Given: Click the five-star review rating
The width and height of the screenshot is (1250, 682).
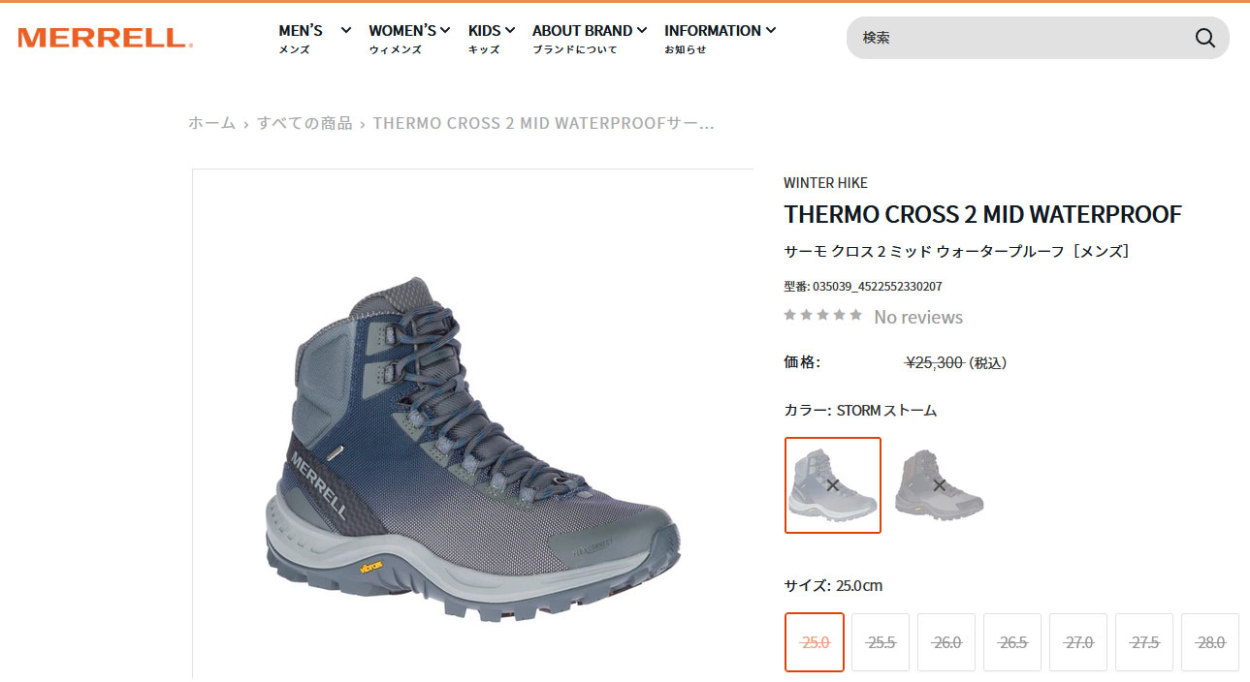Looking at the screenshot, I should (823, 315).
